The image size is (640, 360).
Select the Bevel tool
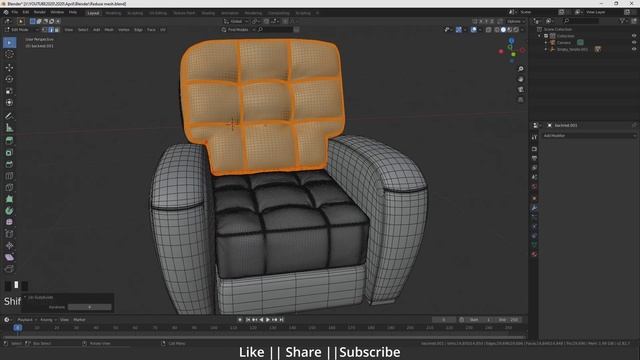(9, 164)
